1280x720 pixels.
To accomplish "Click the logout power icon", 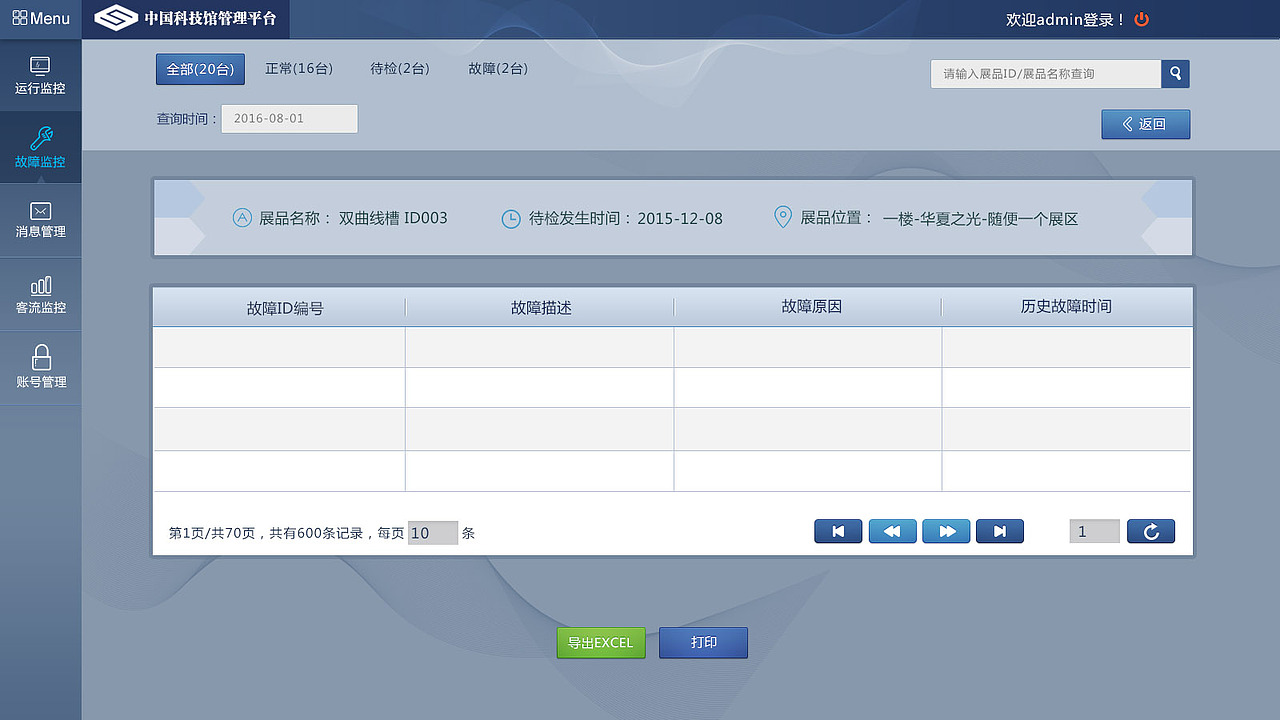I will point(1141,18).
